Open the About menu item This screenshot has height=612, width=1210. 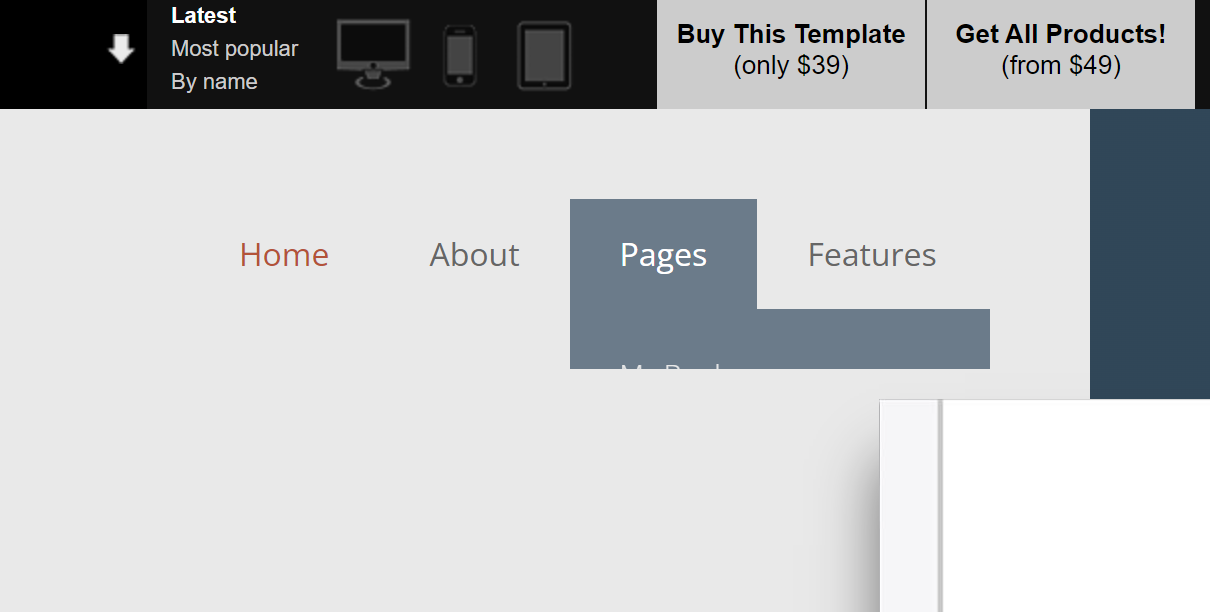coord(474,255)
